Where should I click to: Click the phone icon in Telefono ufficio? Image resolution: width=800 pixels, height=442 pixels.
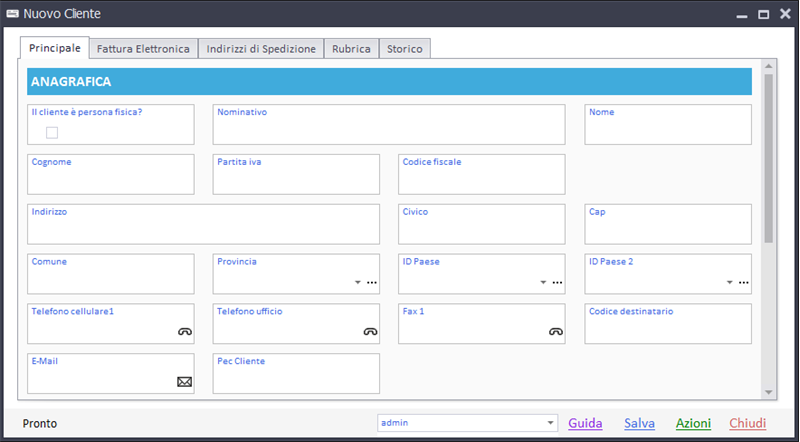(x=370, y=332)
